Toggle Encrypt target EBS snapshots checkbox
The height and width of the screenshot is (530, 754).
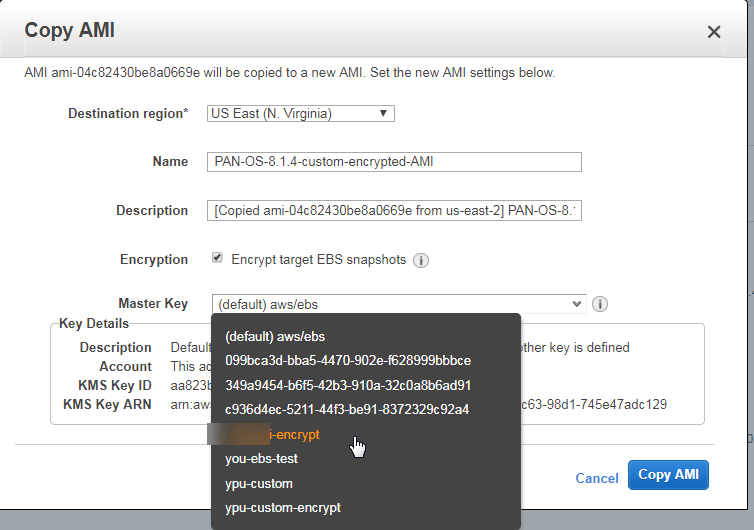[x=217, y=258]
